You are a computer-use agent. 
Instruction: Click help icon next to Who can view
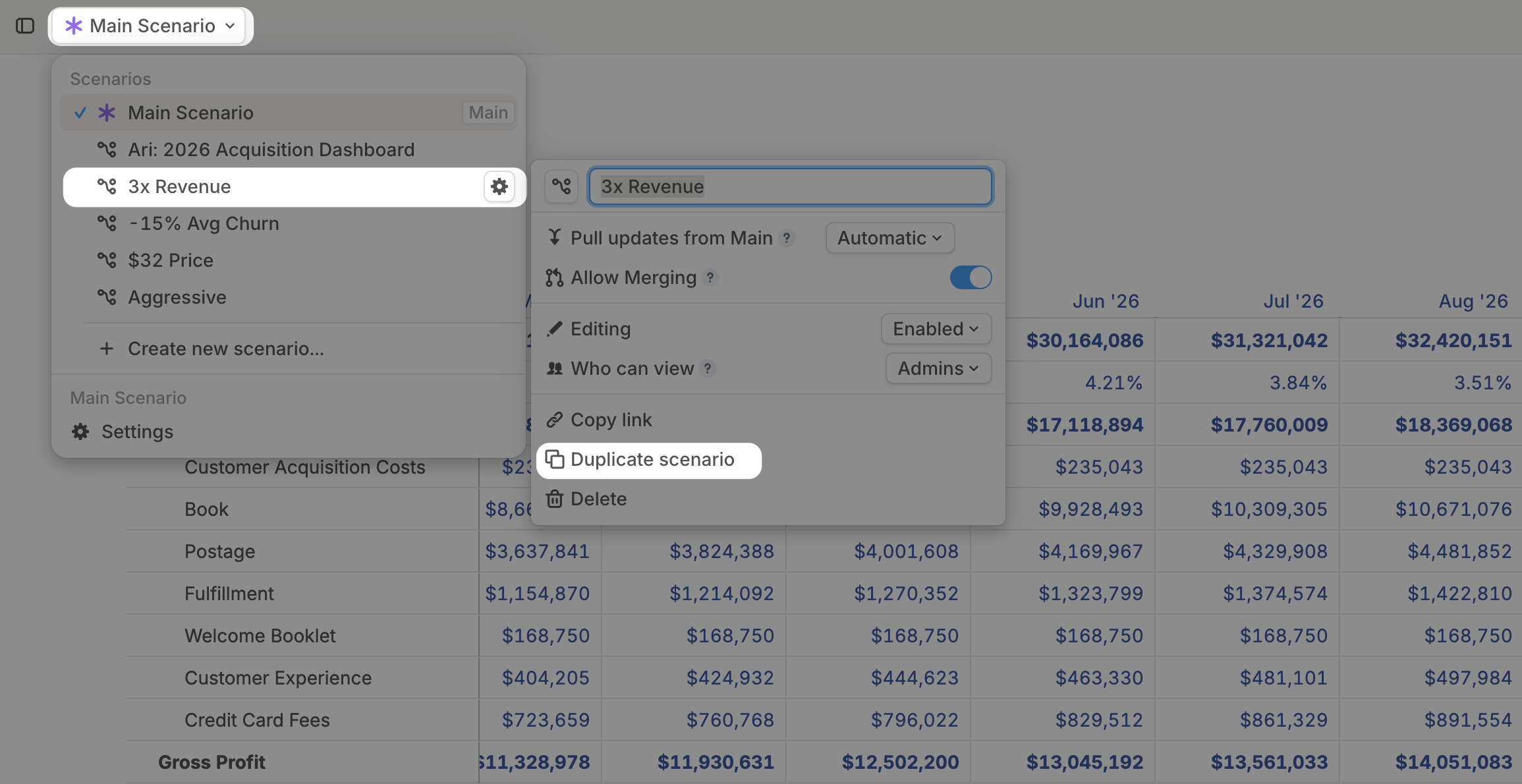tap(708, 368)
